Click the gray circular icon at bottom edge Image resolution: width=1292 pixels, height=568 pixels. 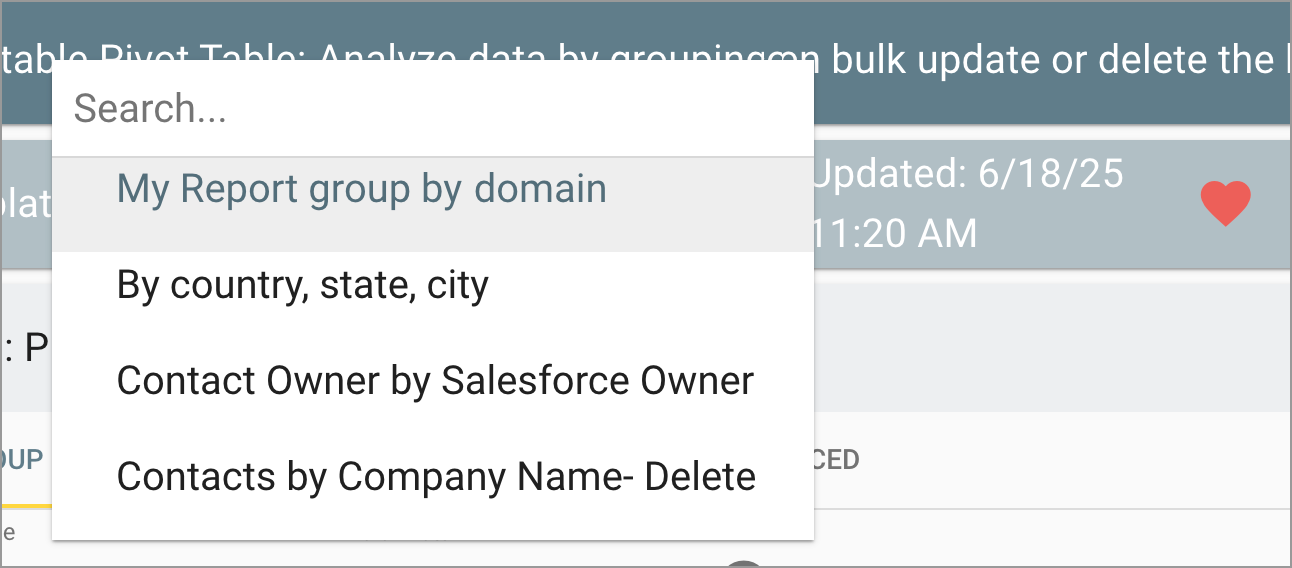[x=744, y=563]
